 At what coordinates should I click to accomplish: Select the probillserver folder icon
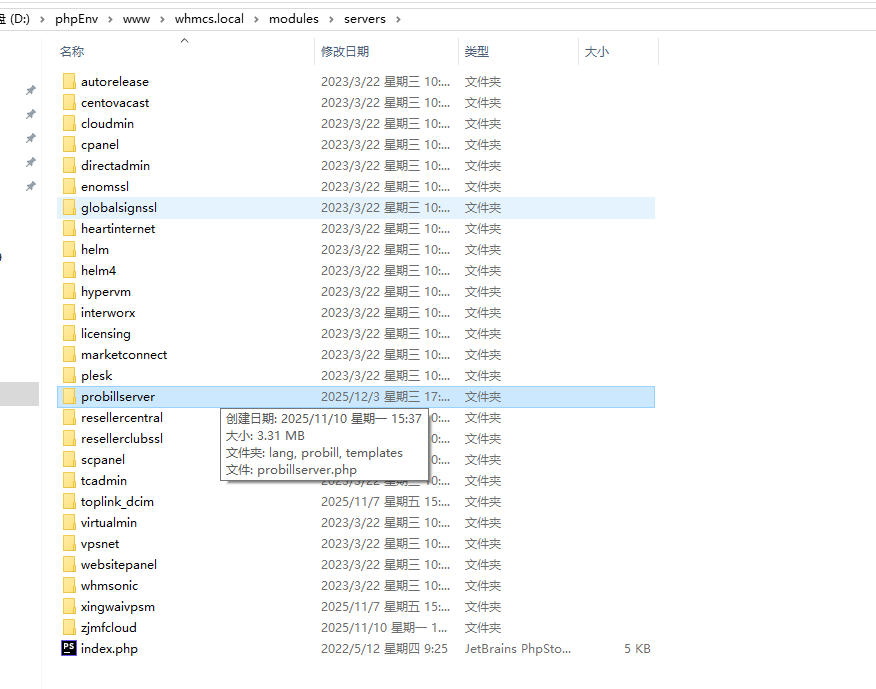coord(69,397)
